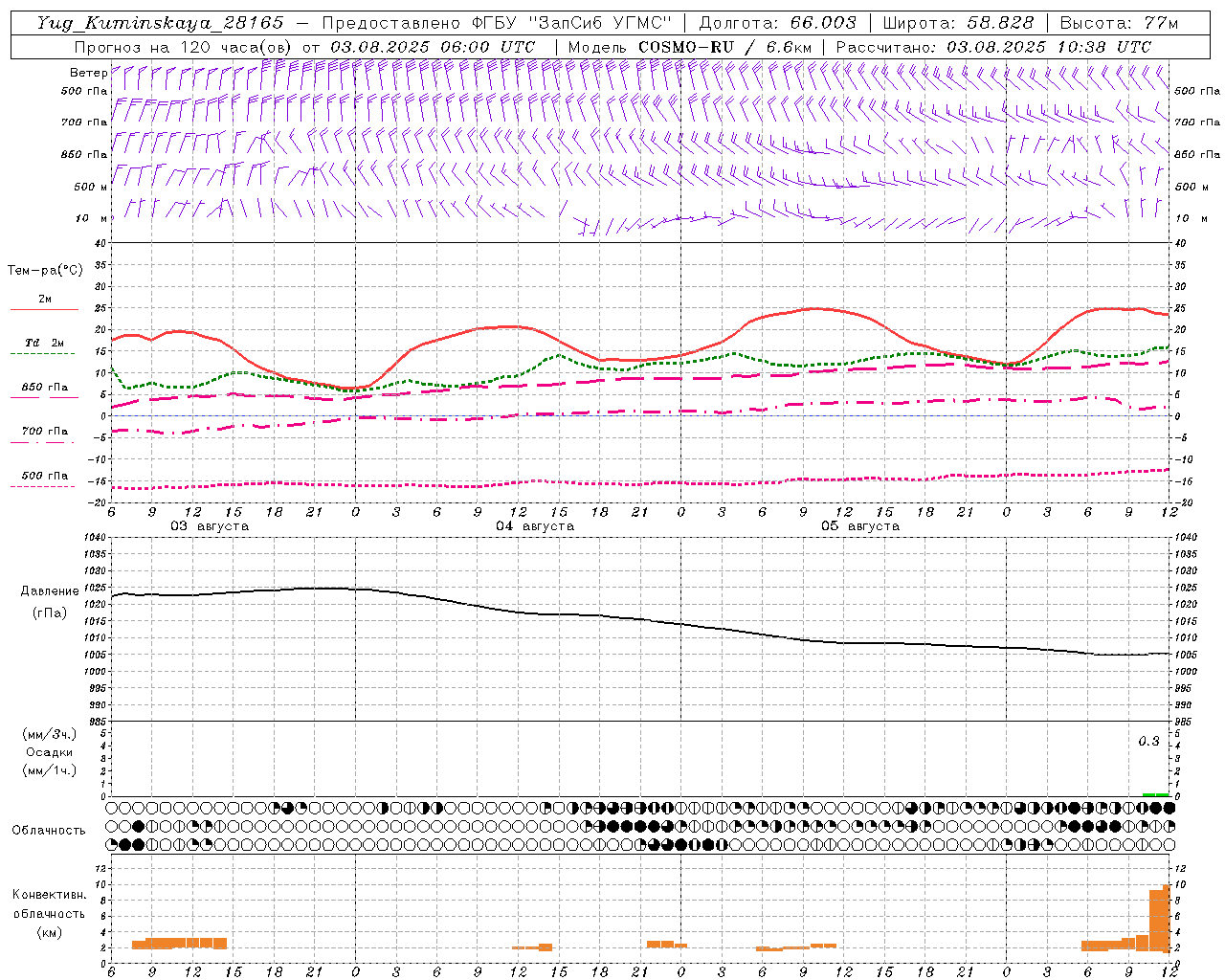Click the '700 гПа' temperature legend entry

(45, 432)
